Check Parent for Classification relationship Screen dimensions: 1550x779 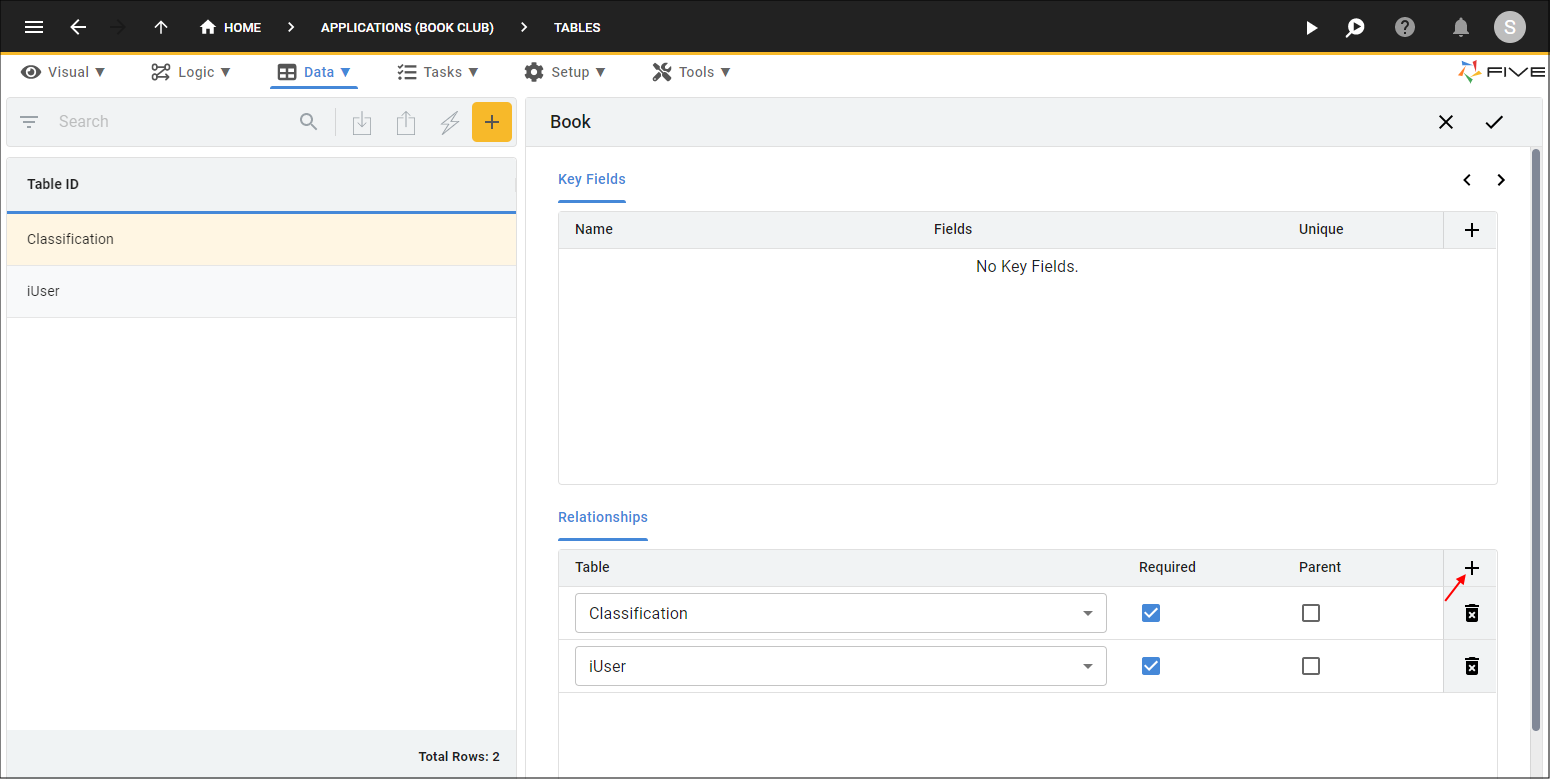coord(1311,613)
